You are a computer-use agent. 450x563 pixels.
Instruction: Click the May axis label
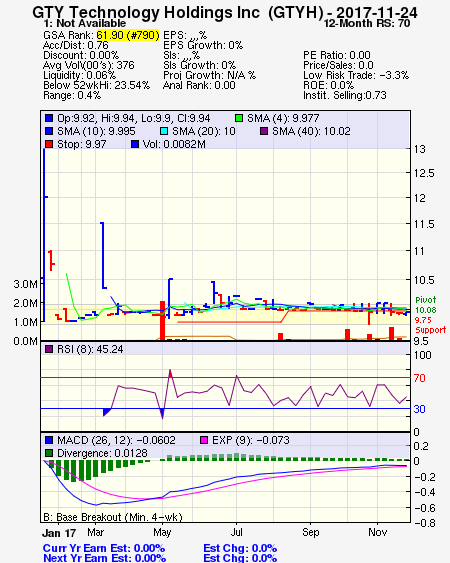162,532
